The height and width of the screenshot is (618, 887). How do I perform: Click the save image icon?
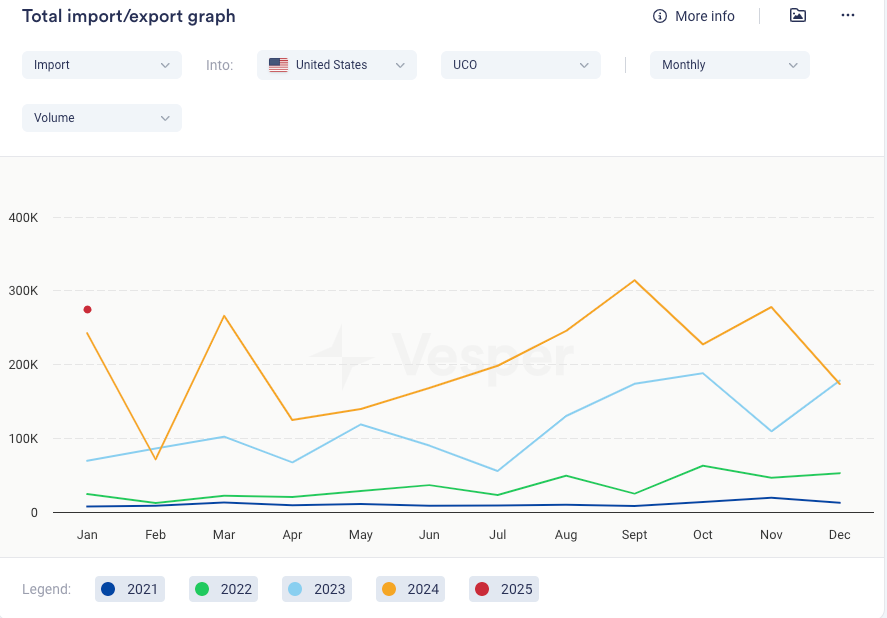coord(797,16)
